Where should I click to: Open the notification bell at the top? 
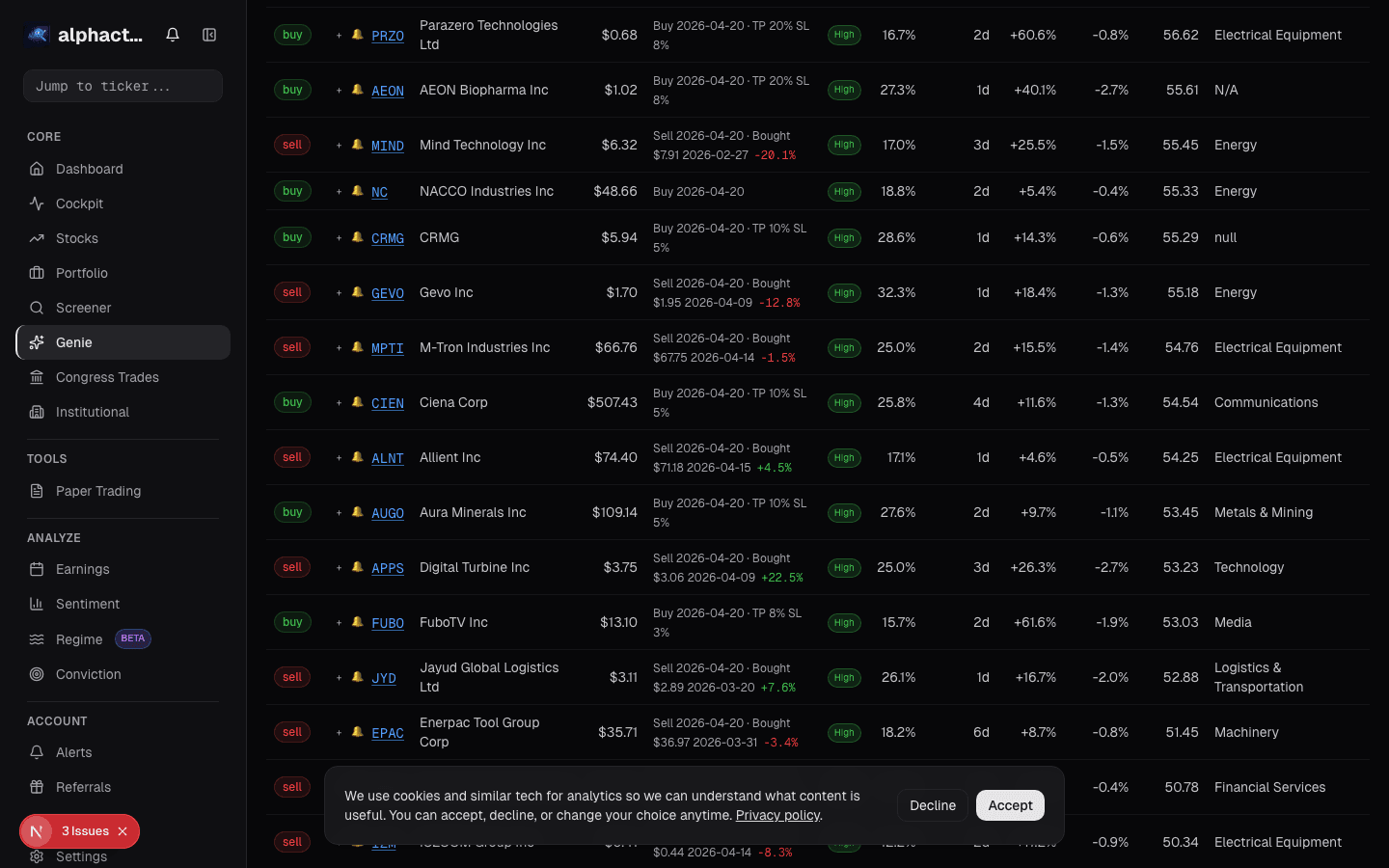click(172, 34)
